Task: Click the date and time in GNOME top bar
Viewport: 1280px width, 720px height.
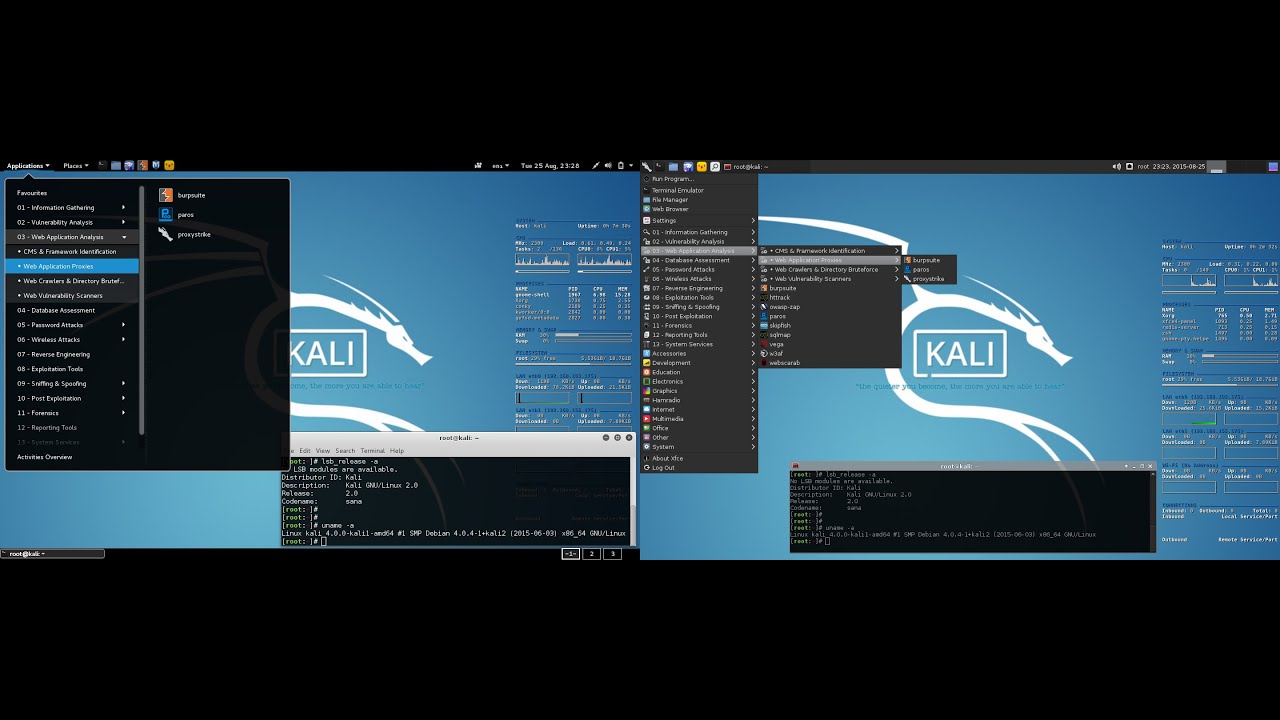Action: 550,165
